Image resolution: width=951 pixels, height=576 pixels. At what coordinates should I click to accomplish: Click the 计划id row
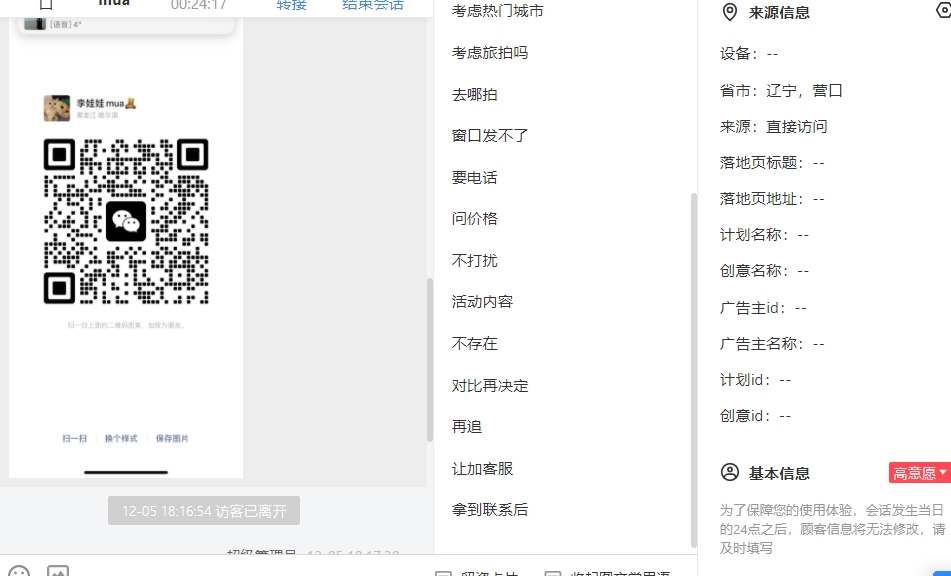(x=755, y=380)
